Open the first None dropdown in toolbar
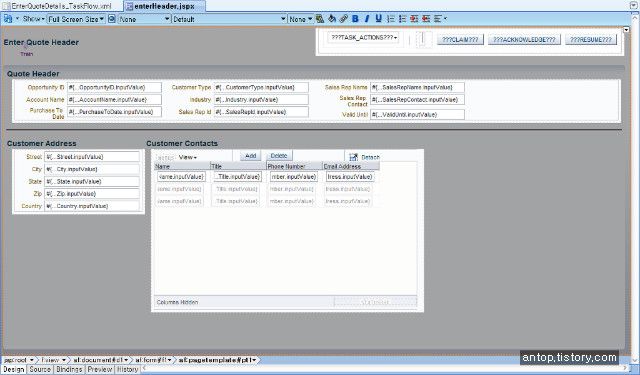The image size is (640, 375). tap(144, 19)
